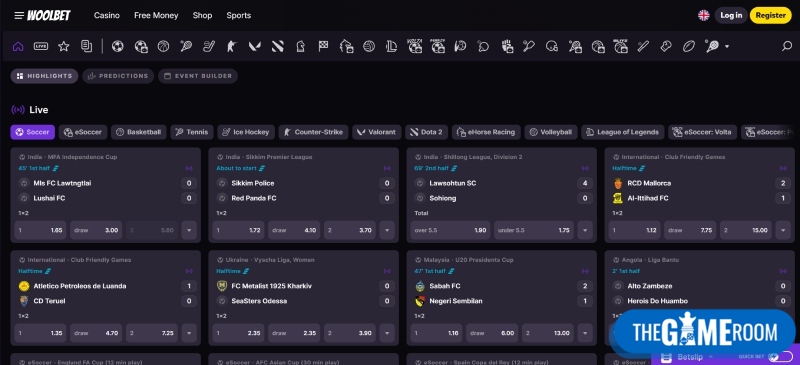Open the hamburger menu beside Woolbet logo
This screenshot has width=800, height=365.
click(19, 15)
